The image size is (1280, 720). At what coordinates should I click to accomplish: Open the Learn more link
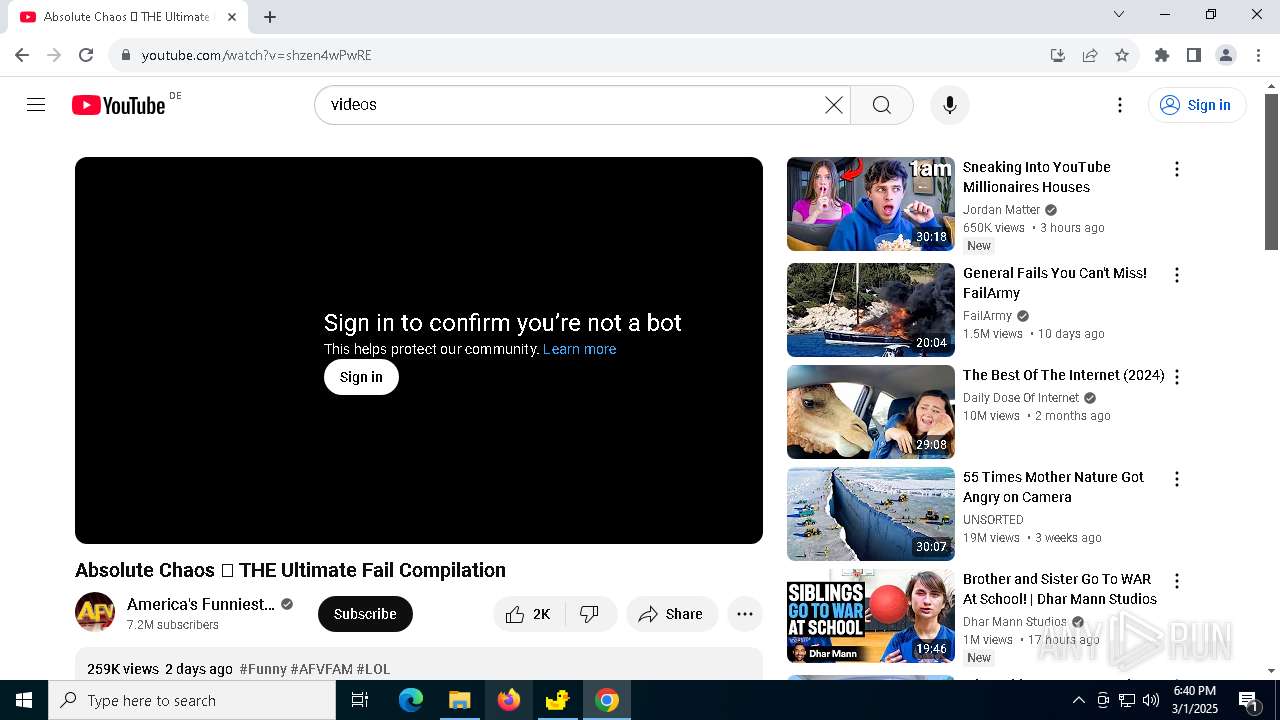click(579, 349)
